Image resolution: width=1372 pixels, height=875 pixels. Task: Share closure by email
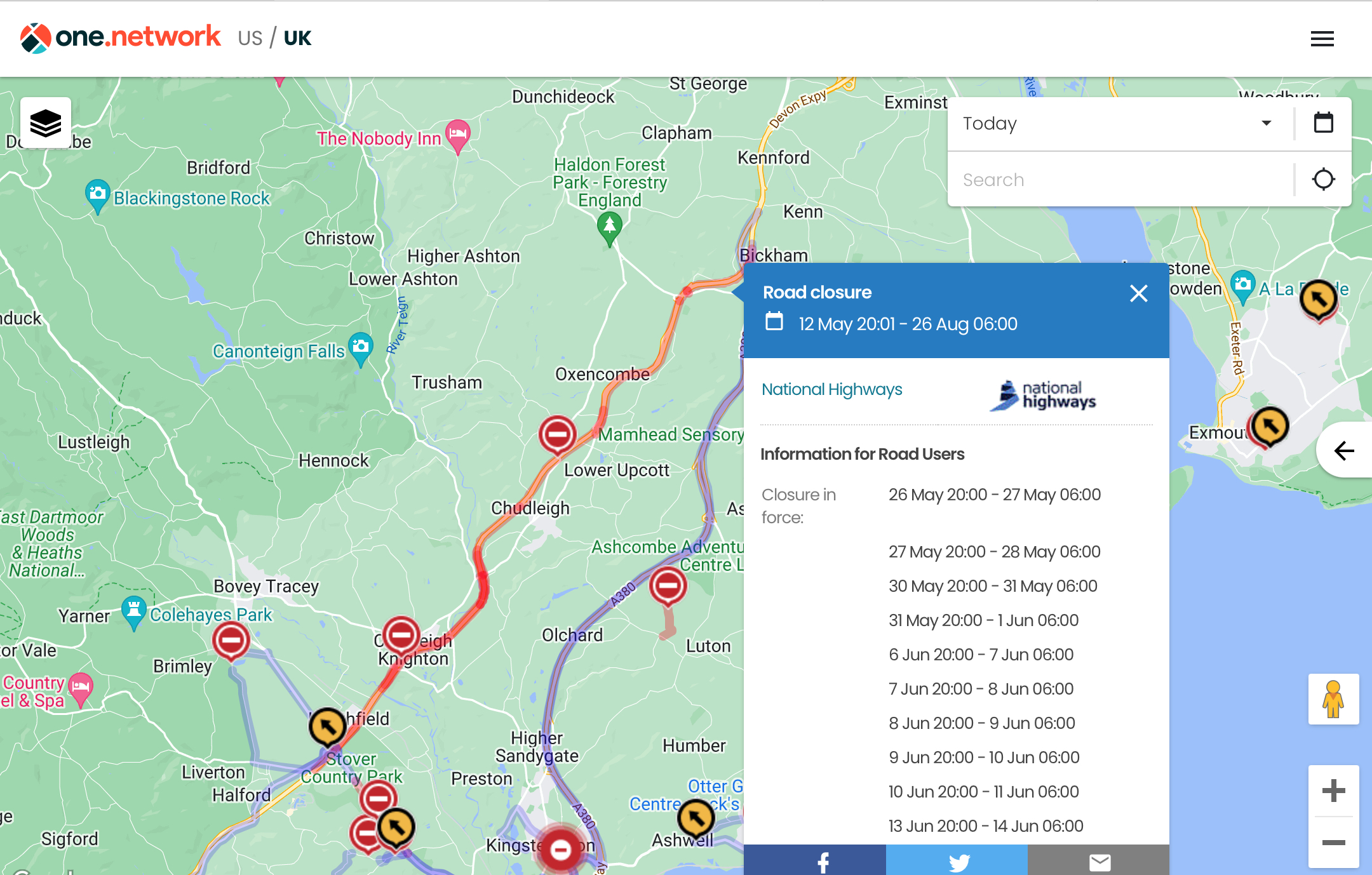1098,860
